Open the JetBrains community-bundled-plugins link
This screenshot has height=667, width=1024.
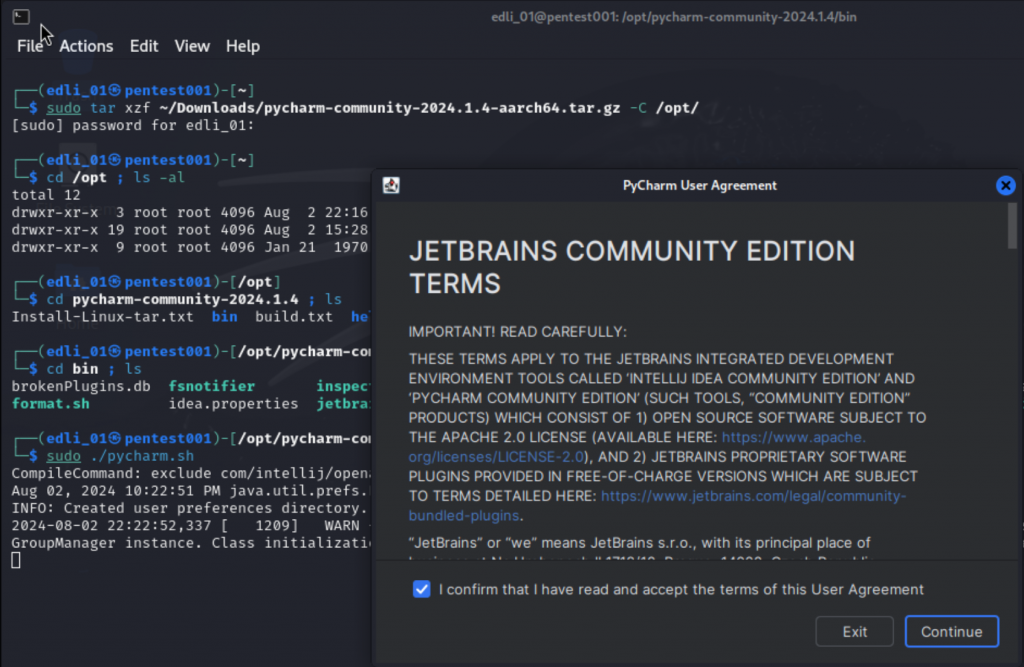[753, 496]
